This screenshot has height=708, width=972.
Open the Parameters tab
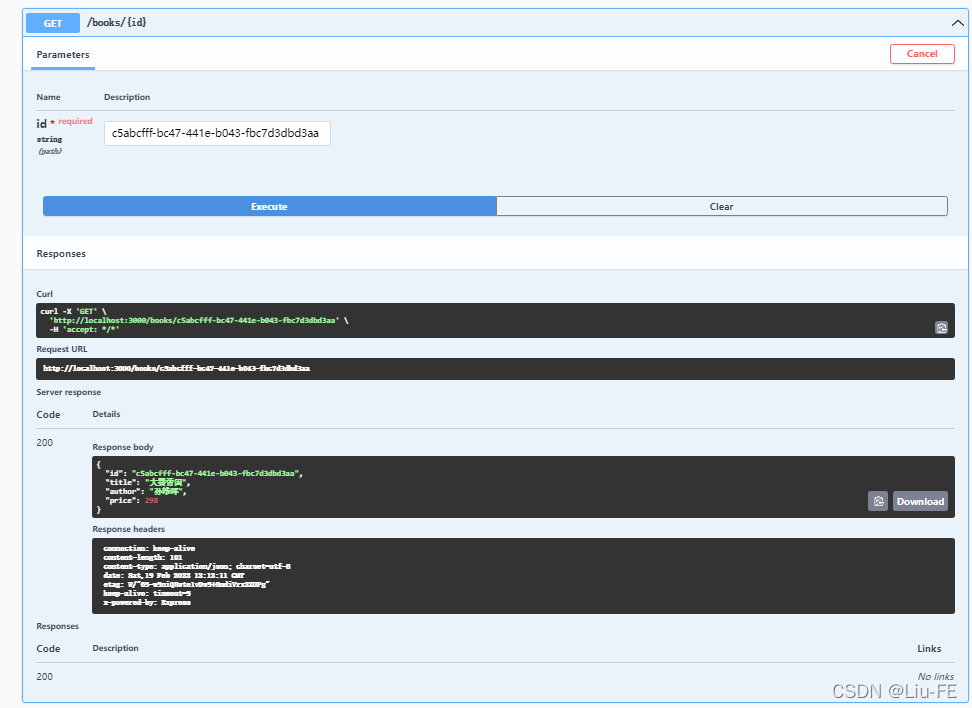[x=63, y=55]
